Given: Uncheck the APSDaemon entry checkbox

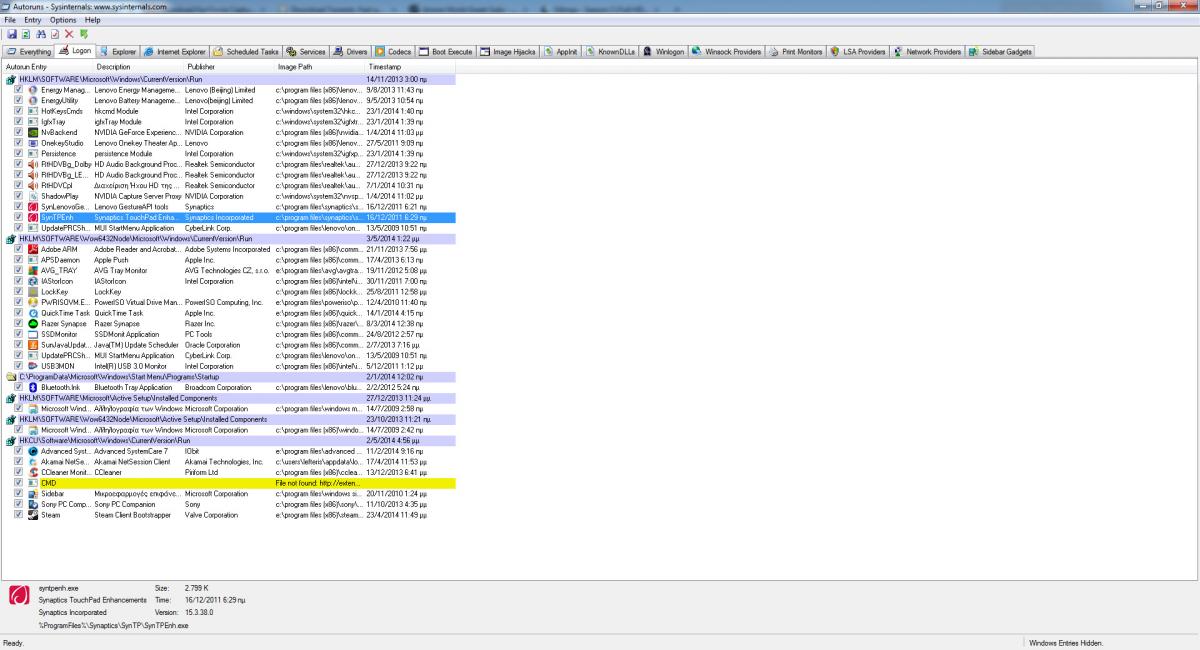Looking at the screenshot, I should (19, 260).
